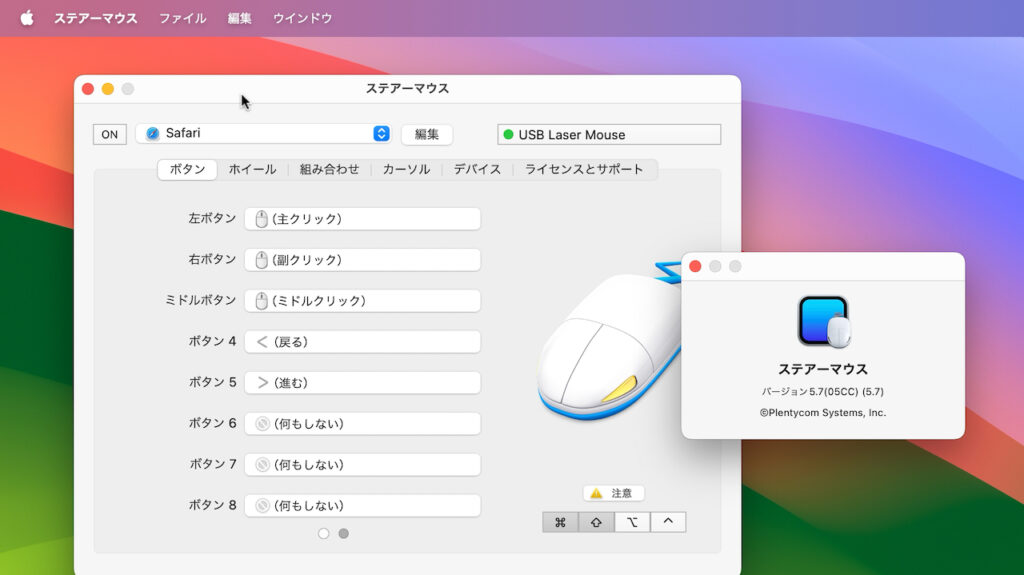Open the ボタン 6 assignment field
The width and height of the screenshot is (1024, 575).
(362, 423)
